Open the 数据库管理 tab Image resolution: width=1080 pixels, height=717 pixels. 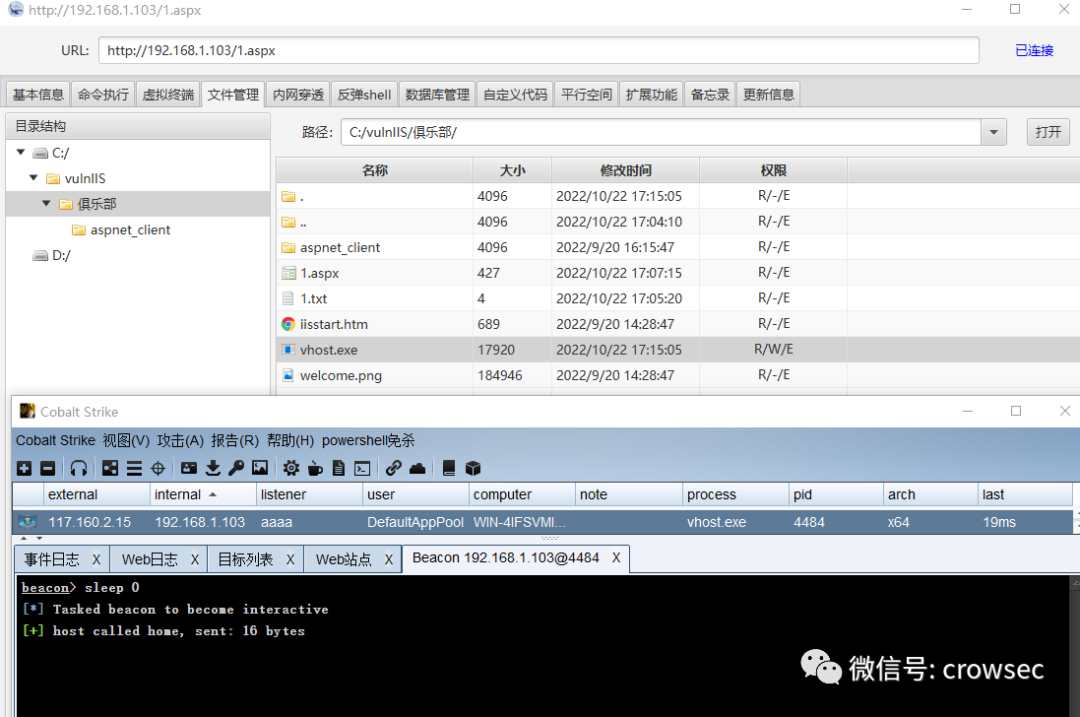tap(437, 94)
